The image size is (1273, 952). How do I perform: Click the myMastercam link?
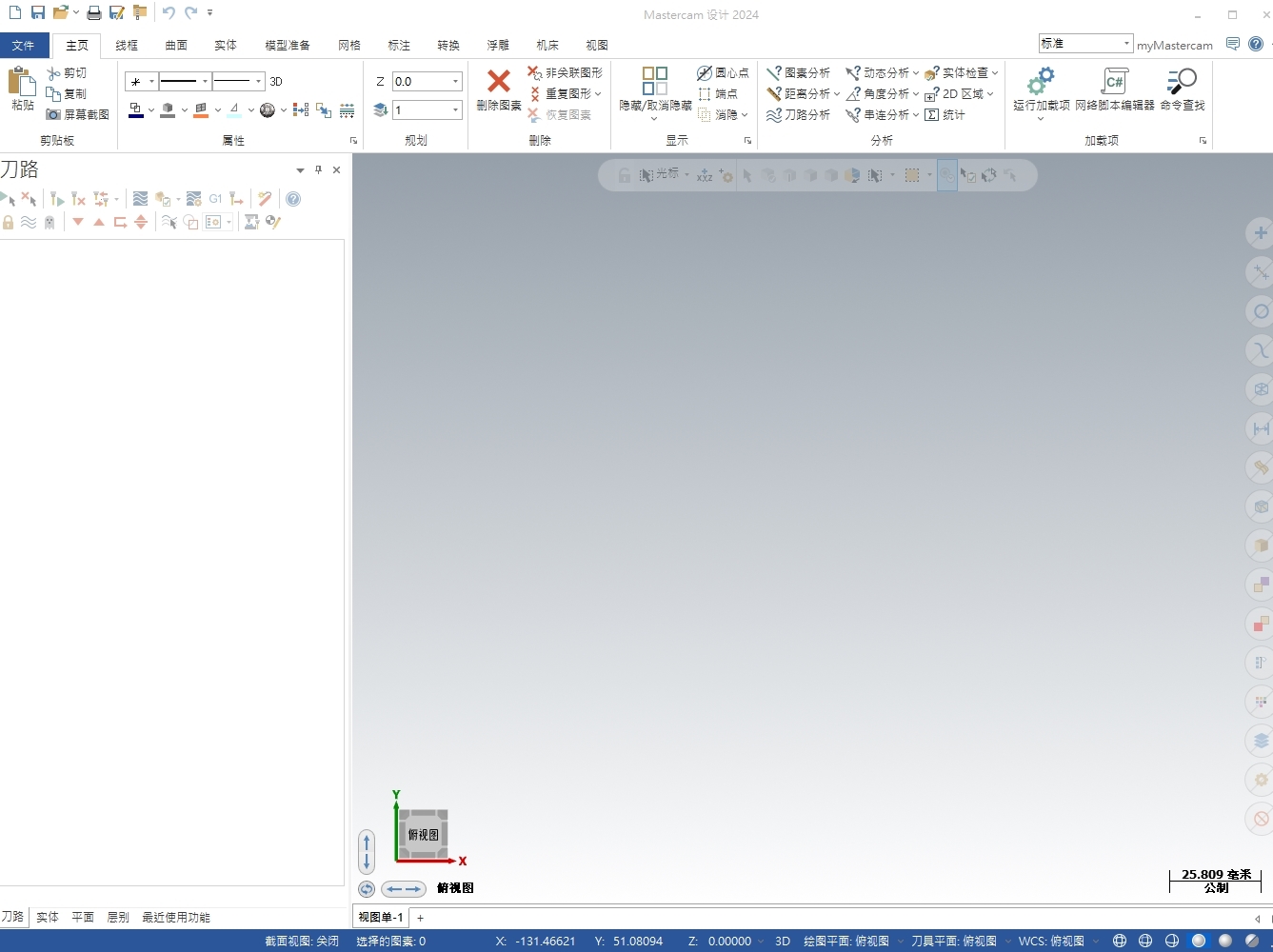pyautogui.click(x=1174, y=45)
